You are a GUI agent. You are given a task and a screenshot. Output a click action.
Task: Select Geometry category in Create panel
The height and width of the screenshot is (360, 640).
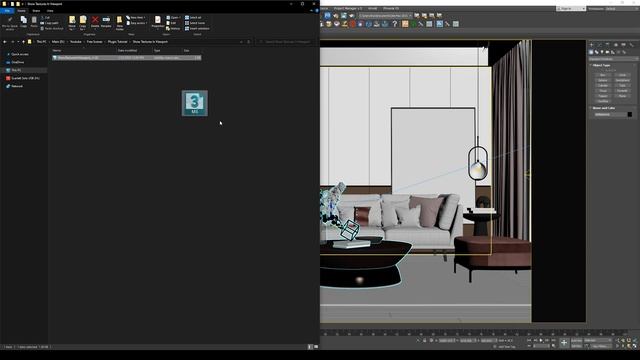click(591, 52)
